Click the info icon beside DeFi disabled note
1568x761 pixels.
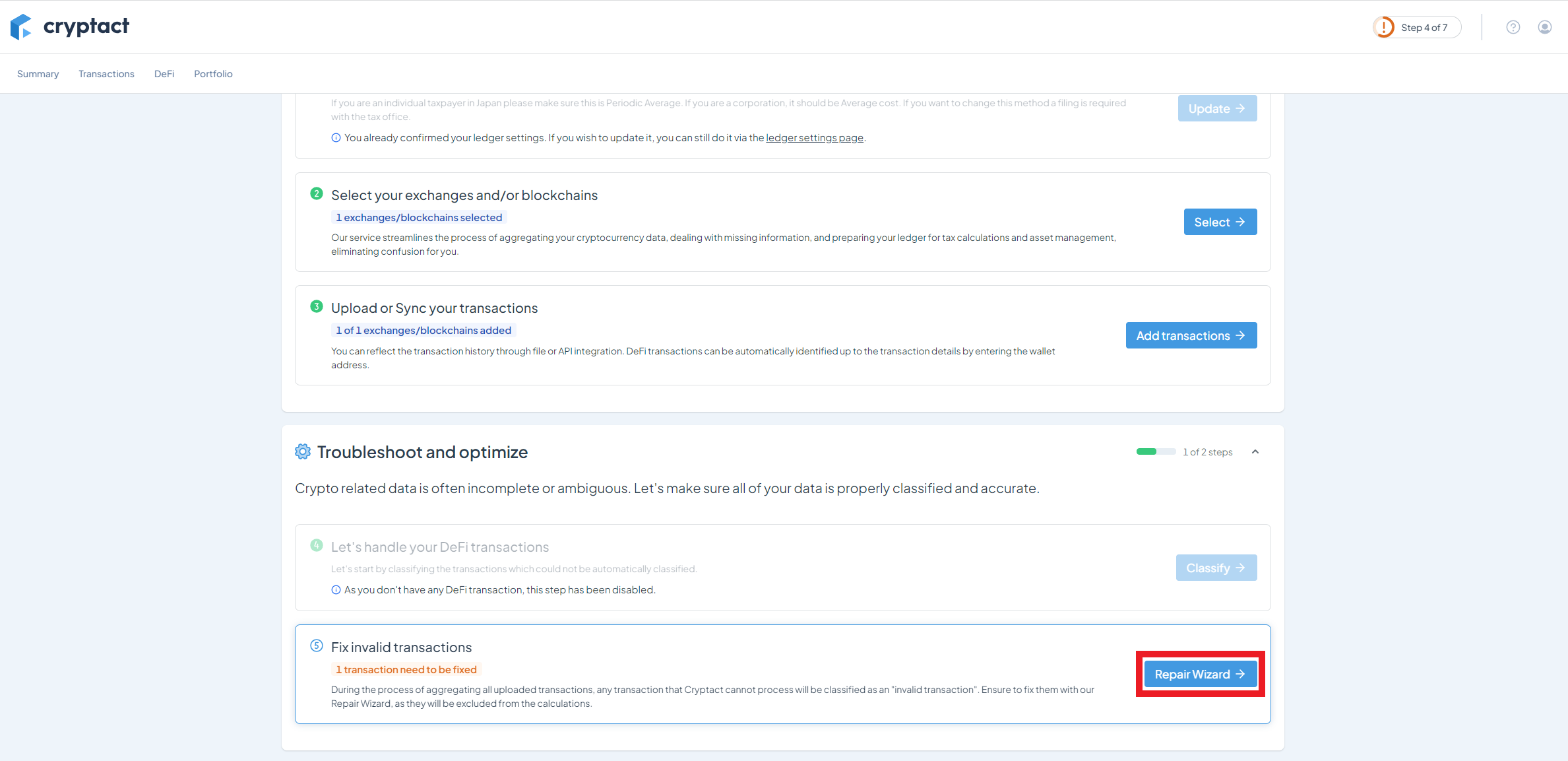[336, 590]
